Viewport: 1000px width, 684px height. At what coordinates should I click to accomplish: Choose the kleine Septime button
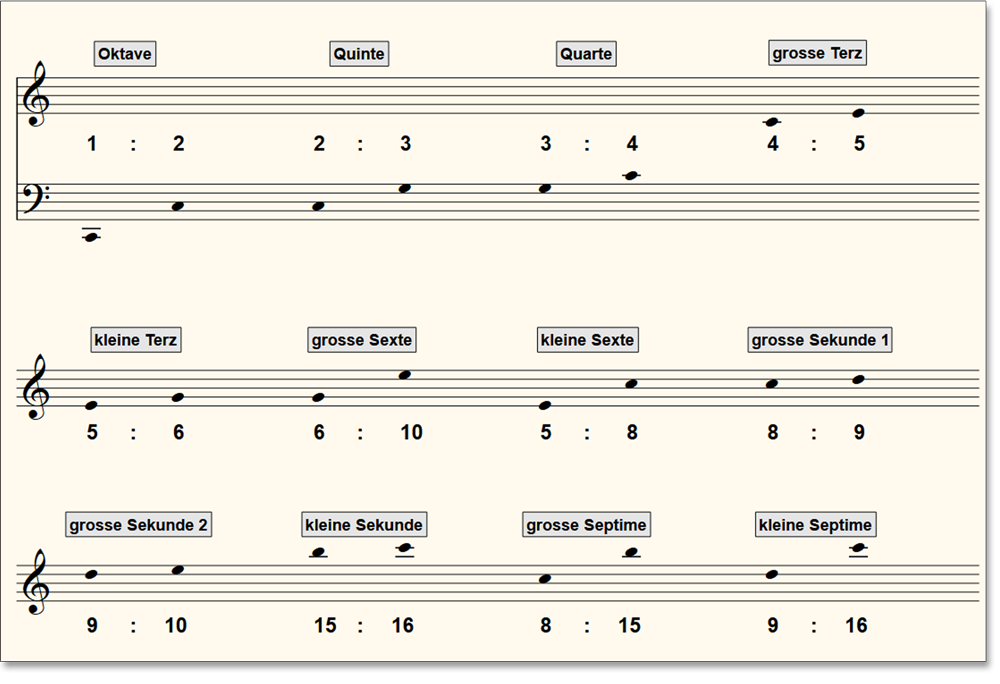815,525
